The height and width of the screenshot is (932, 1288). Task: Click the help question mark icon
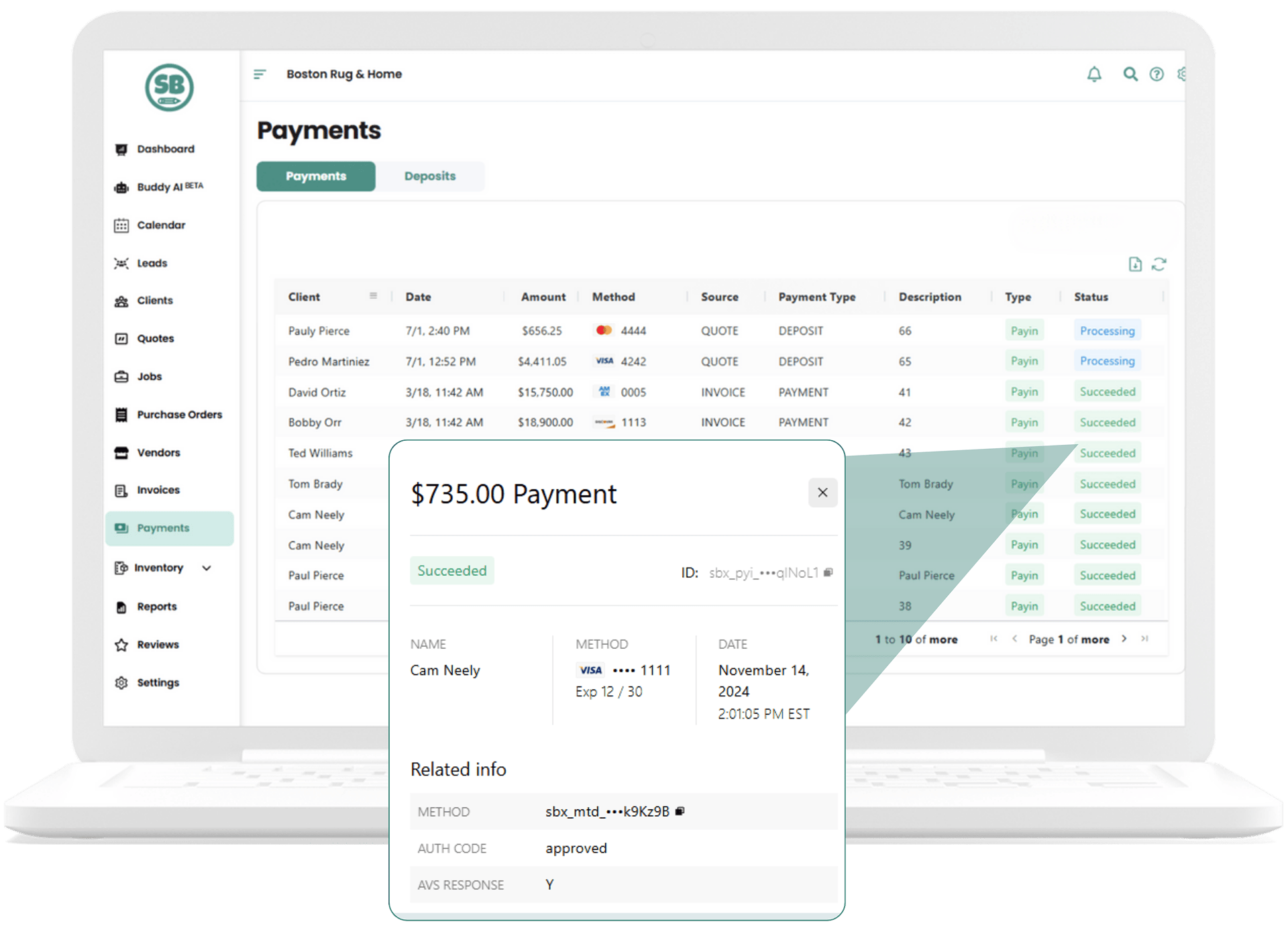click(x=1157, y=74)
